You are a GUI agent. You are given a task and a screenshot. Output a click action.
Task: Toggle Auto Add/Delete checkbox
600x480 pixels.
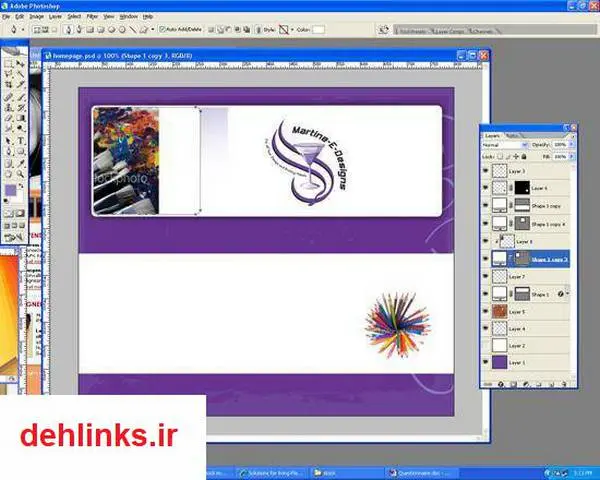tap(162, 29)
